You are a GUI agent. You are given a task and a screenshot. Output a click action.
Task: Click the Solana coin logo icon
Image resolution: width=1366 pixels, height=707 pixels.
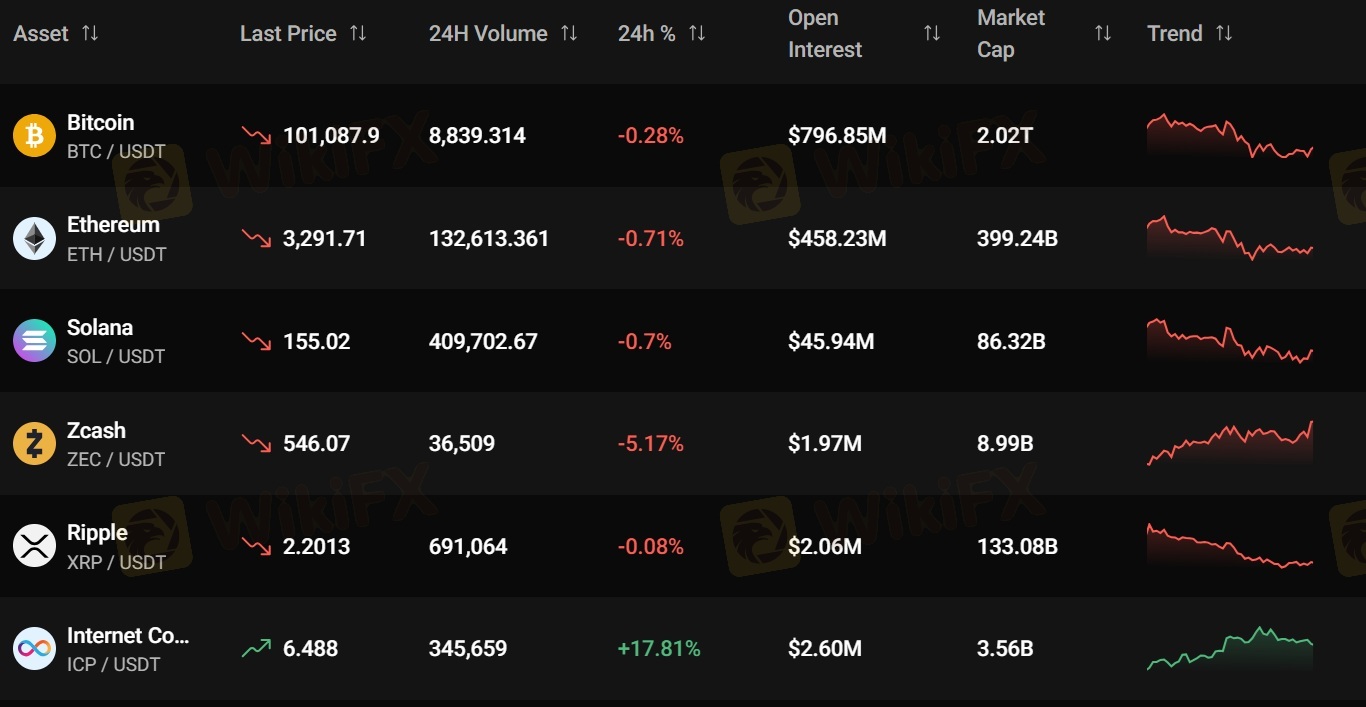[x=34, y=341]
